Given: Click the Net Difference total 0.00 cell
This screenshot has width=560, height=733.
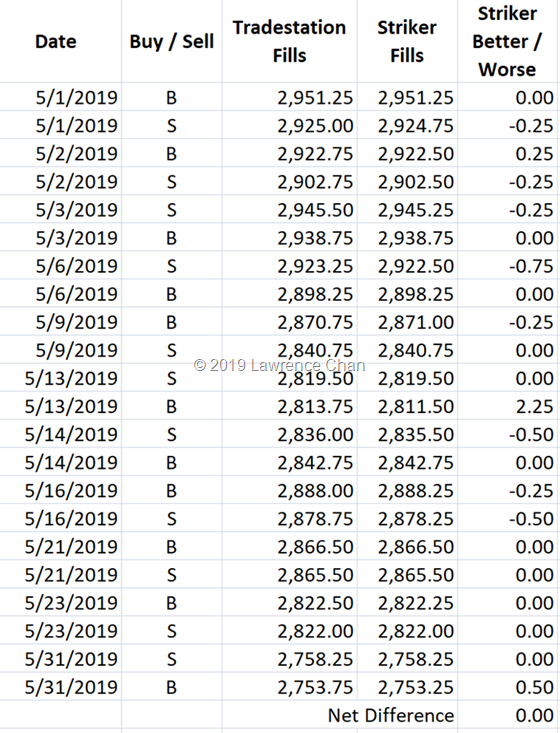Looking at the screenshot, I should pos(508,715).
